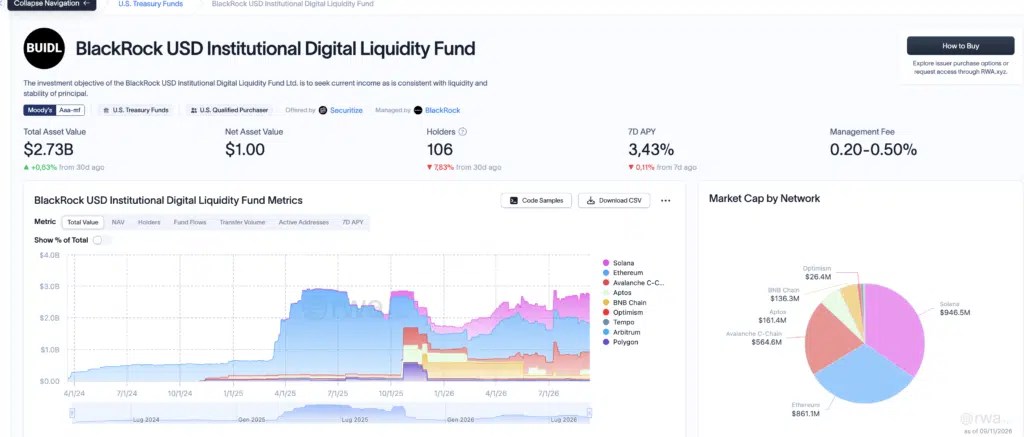
Task: Open the three-dot more options menu
Action: click(665, 201)
